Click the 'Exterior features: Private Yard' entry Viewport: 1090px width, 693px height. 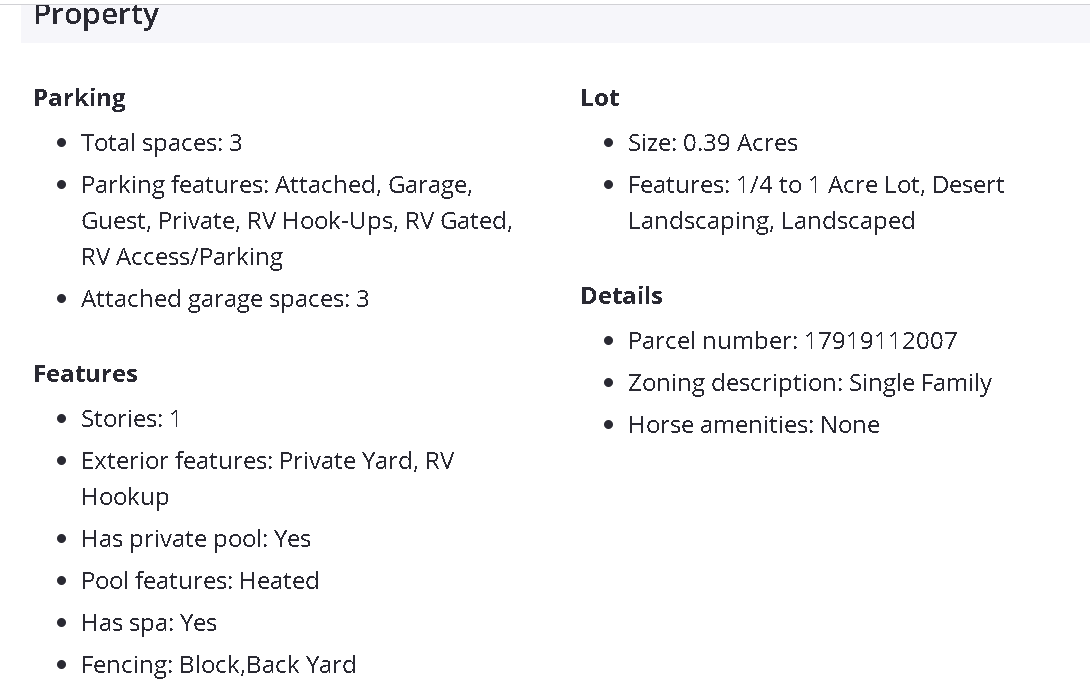[267, 461]
